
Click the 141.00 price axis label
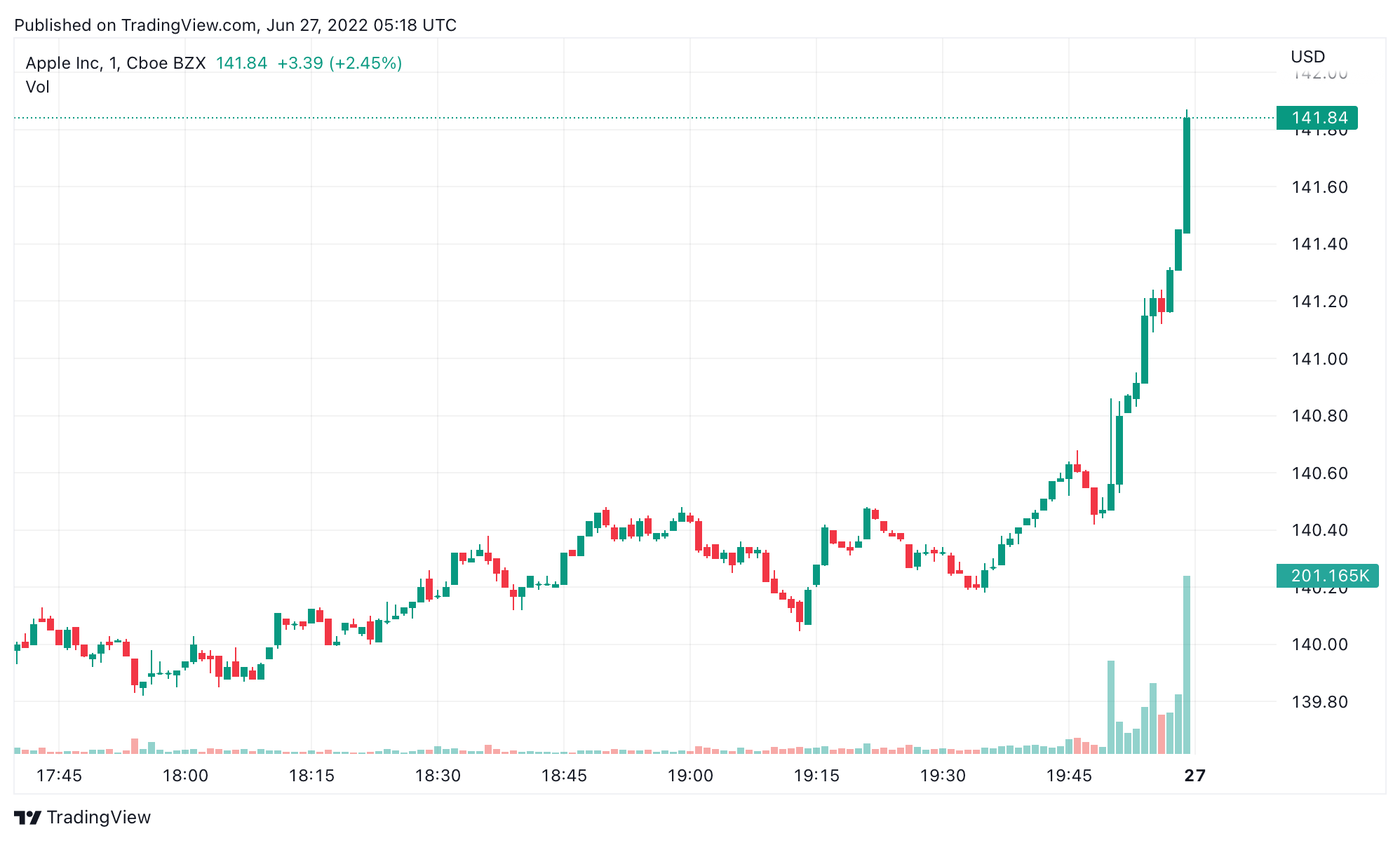[1319, 359]
